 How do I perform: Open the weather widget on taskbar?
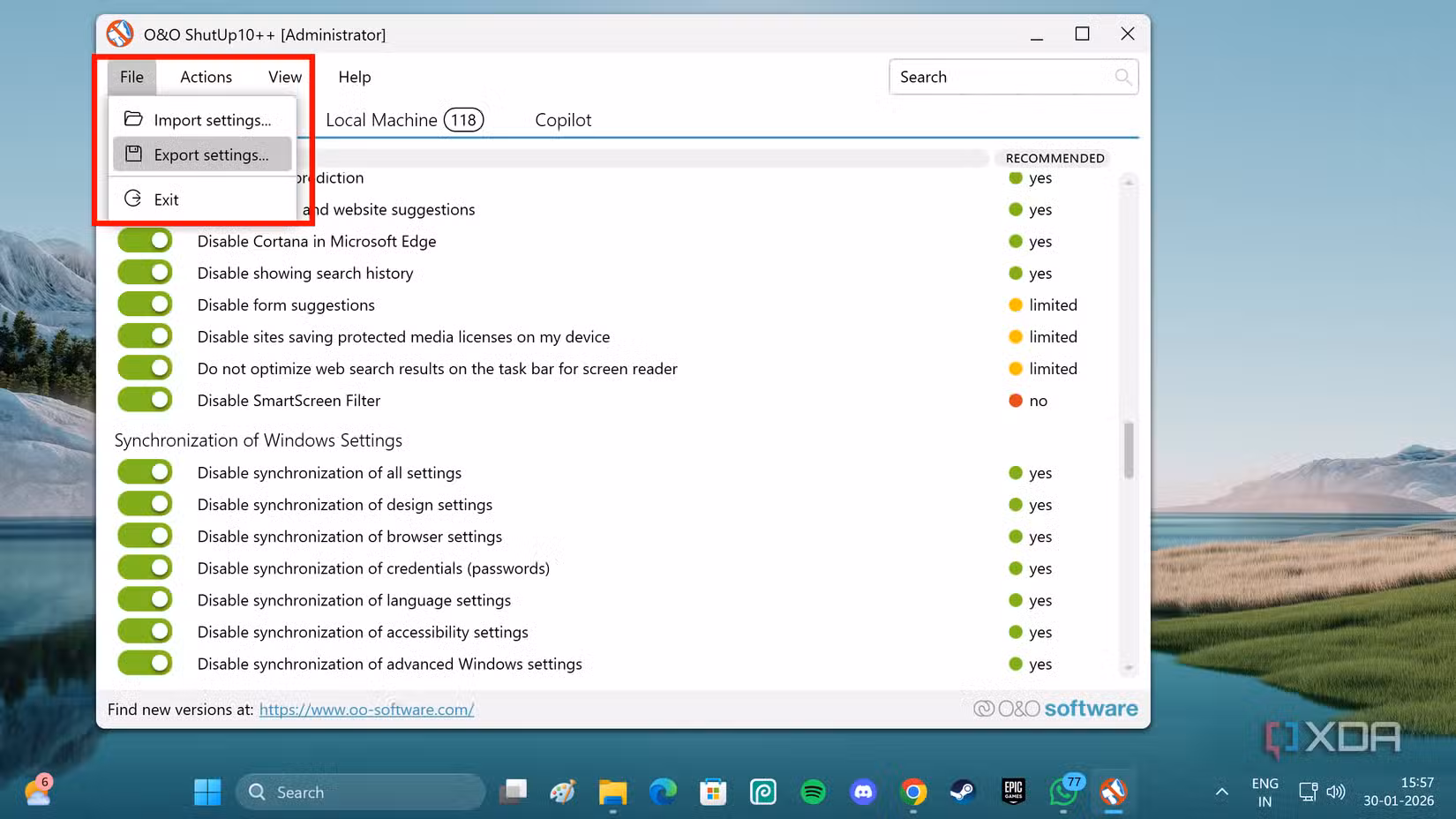[x=38, y=791]
